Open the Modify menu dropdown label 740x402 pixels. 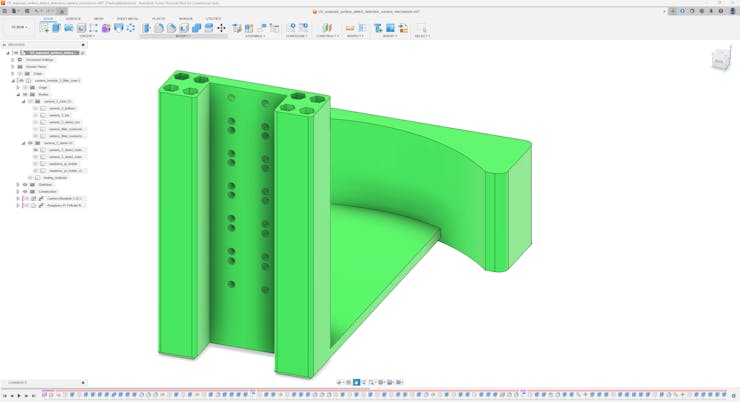184,36
